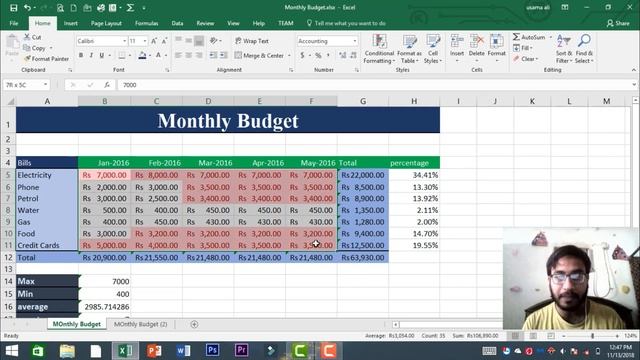
Task: Open the Merge & Center dropdown arrow
Action: click(x=289, y=56)
